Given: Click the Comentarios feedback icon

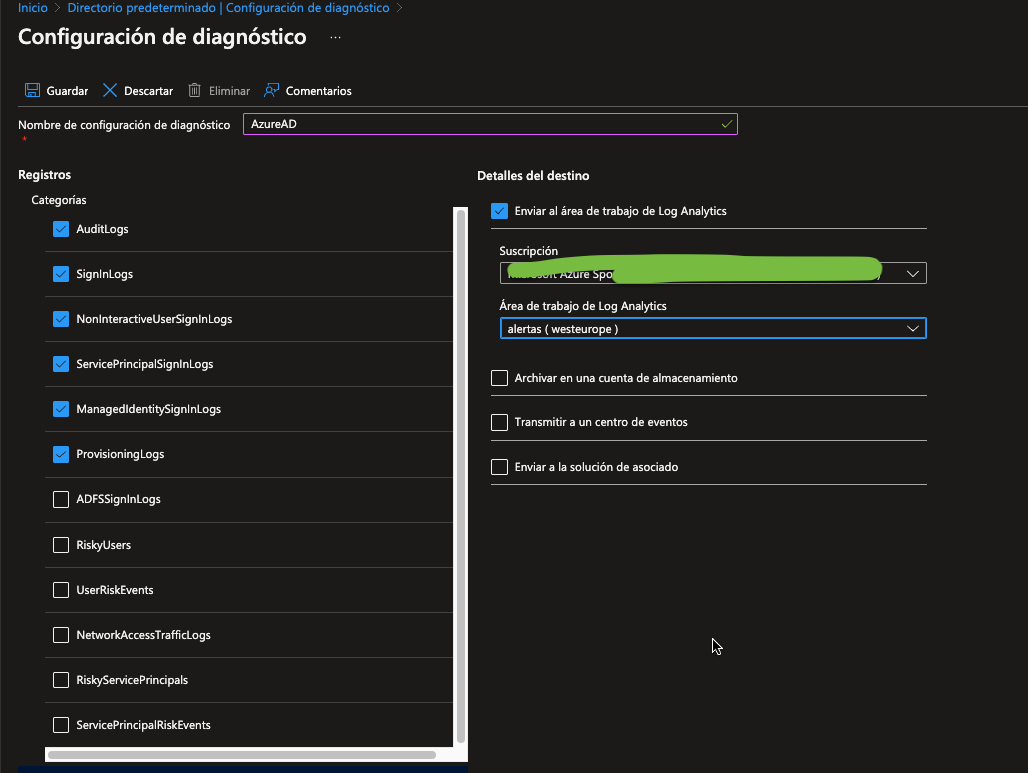Looking at the screenshot, I should 271,91.
